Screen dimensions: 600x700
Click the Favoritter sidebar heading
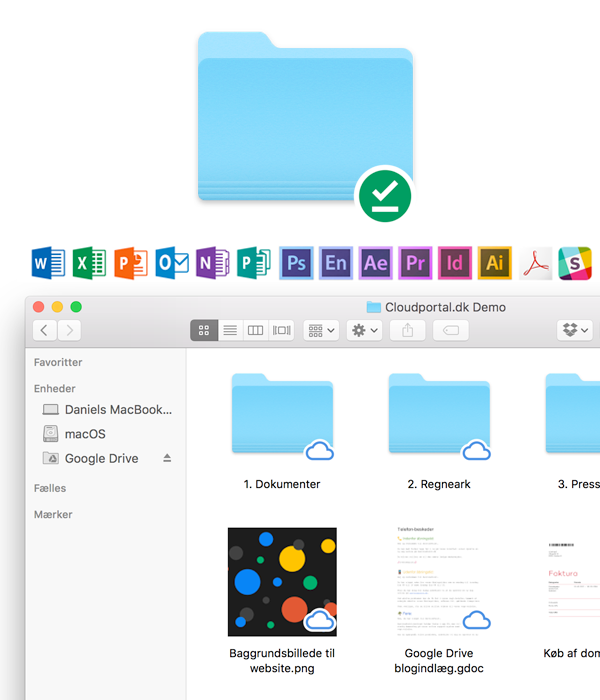58,362
